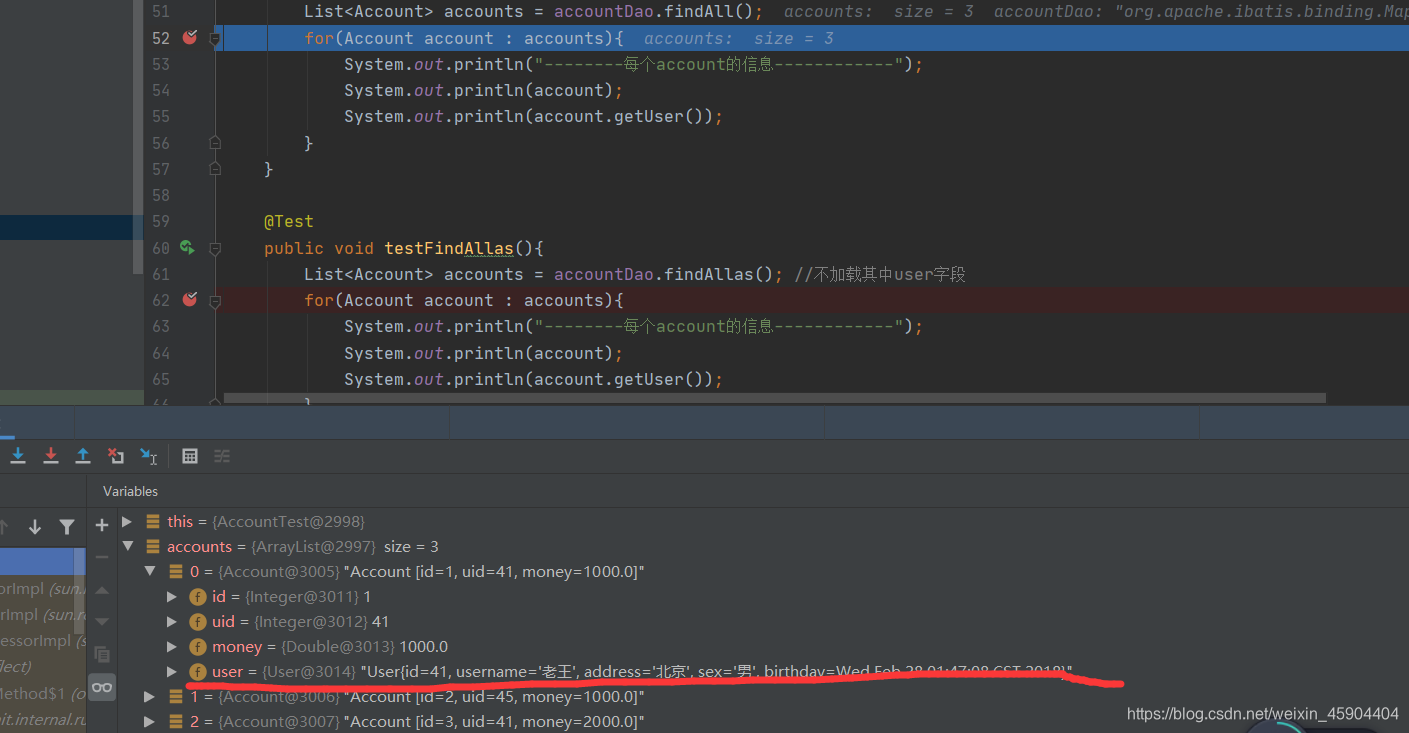Click the list icon beside 'accounts'

(153, 546)
